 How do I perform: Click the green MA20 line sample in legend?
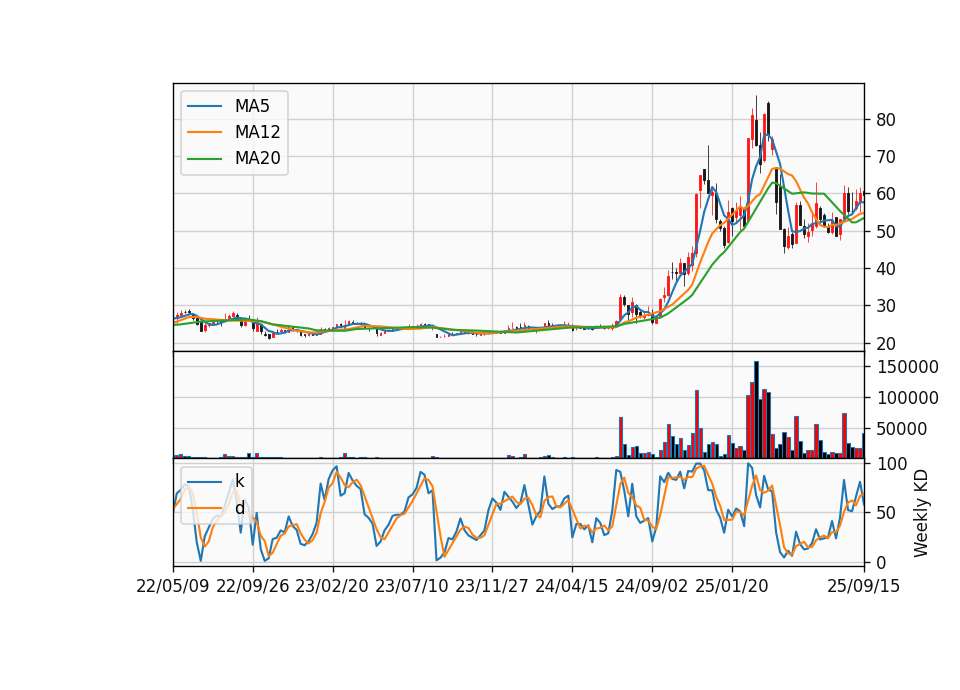pyautogui.click(x=204, y=158)
